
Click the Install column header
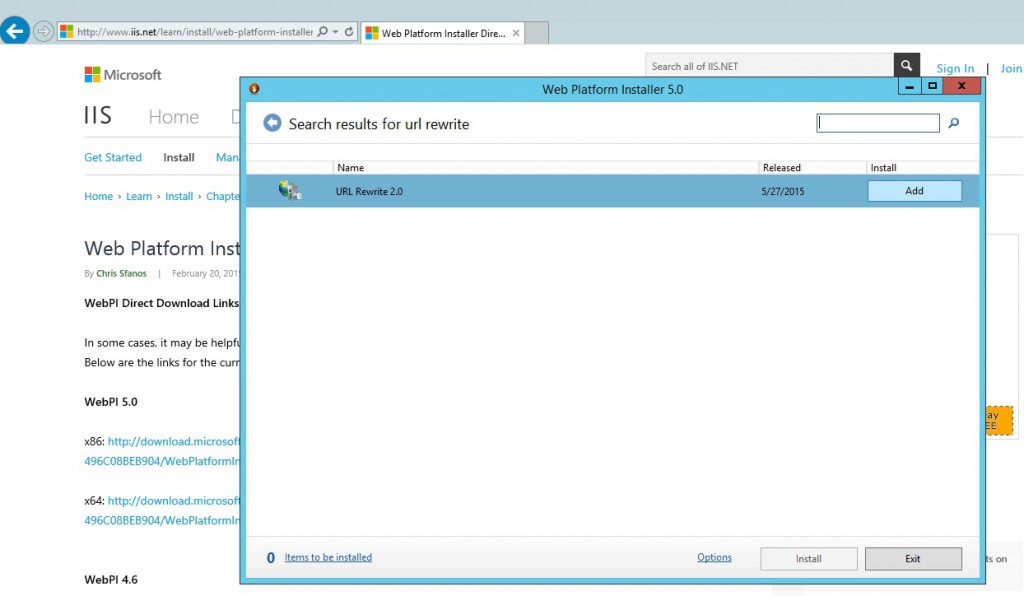pos(922,168)
